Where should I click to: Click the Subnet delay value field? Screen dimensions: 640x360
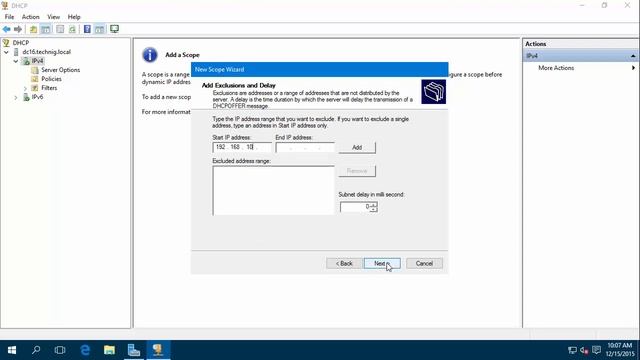tap(355, 207)
